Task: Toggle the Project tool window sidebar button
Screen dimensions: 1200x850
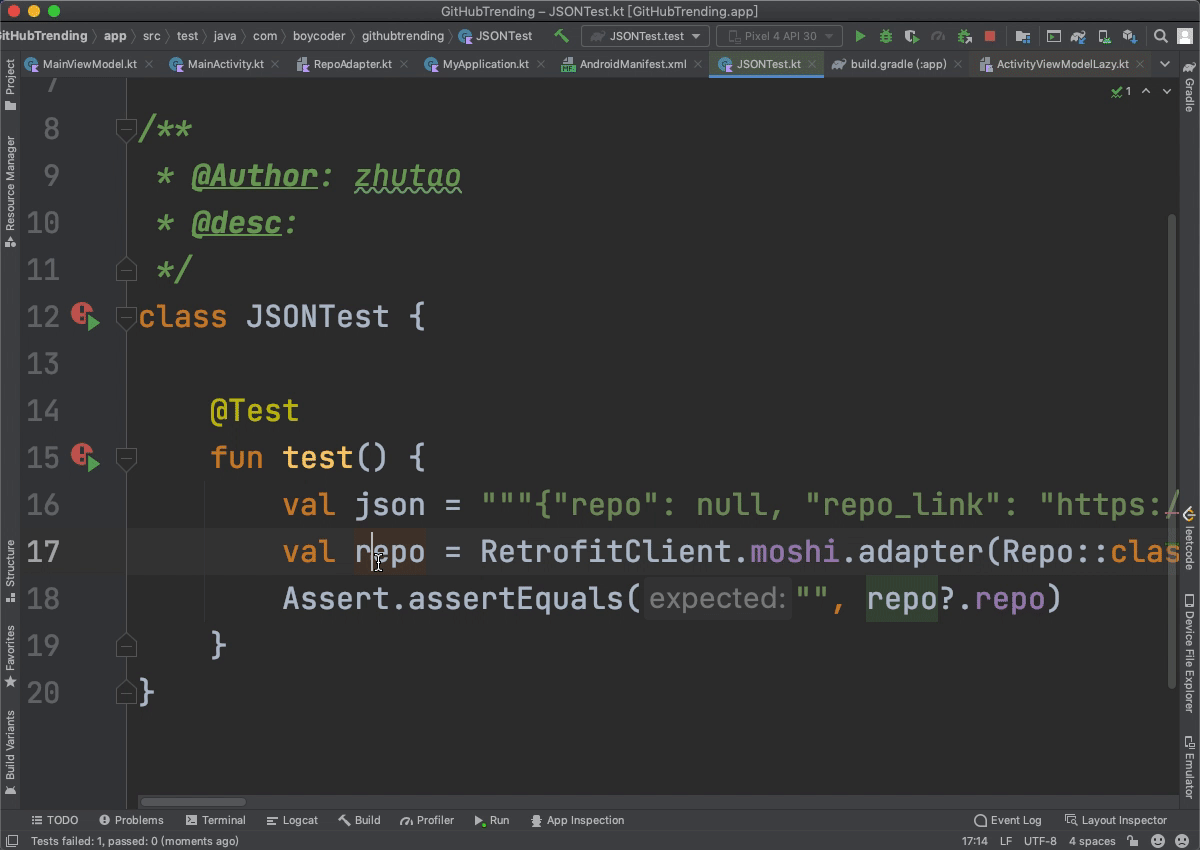Action: (11, 84)
